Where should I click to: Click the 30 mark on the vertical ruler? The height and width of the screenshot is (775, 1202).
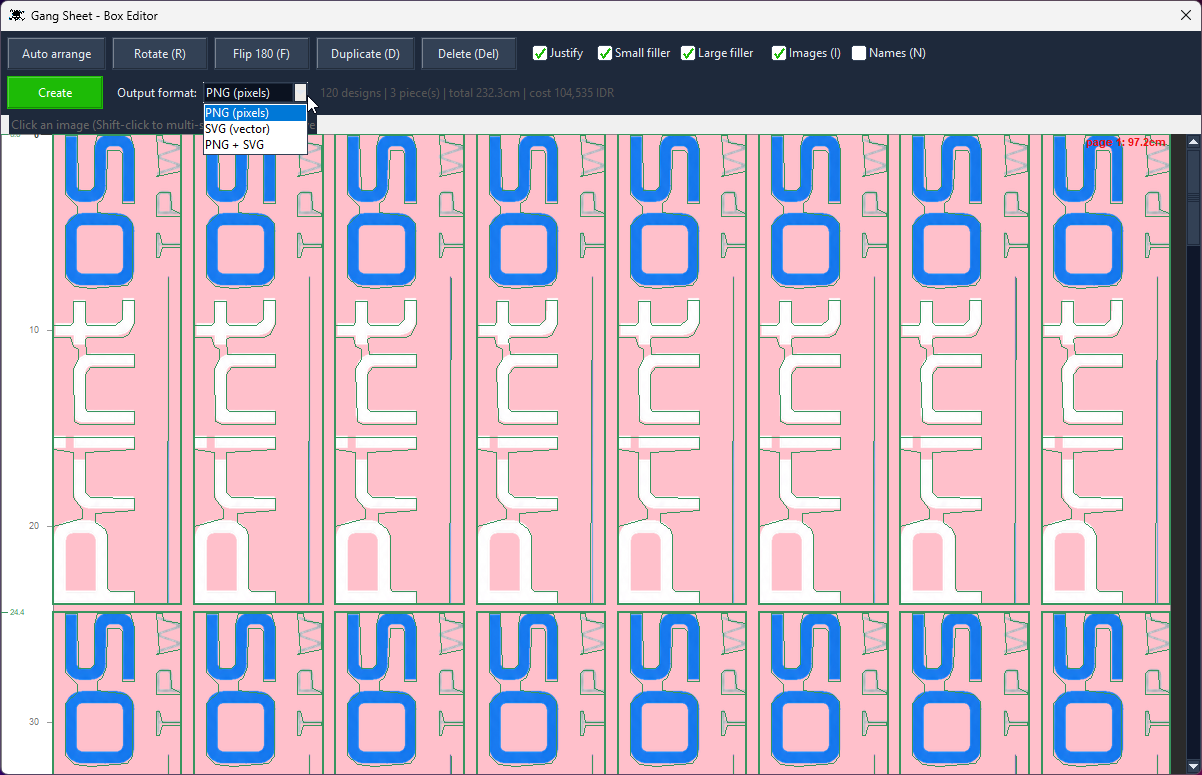pyautogui.click(x=35, y=722)
